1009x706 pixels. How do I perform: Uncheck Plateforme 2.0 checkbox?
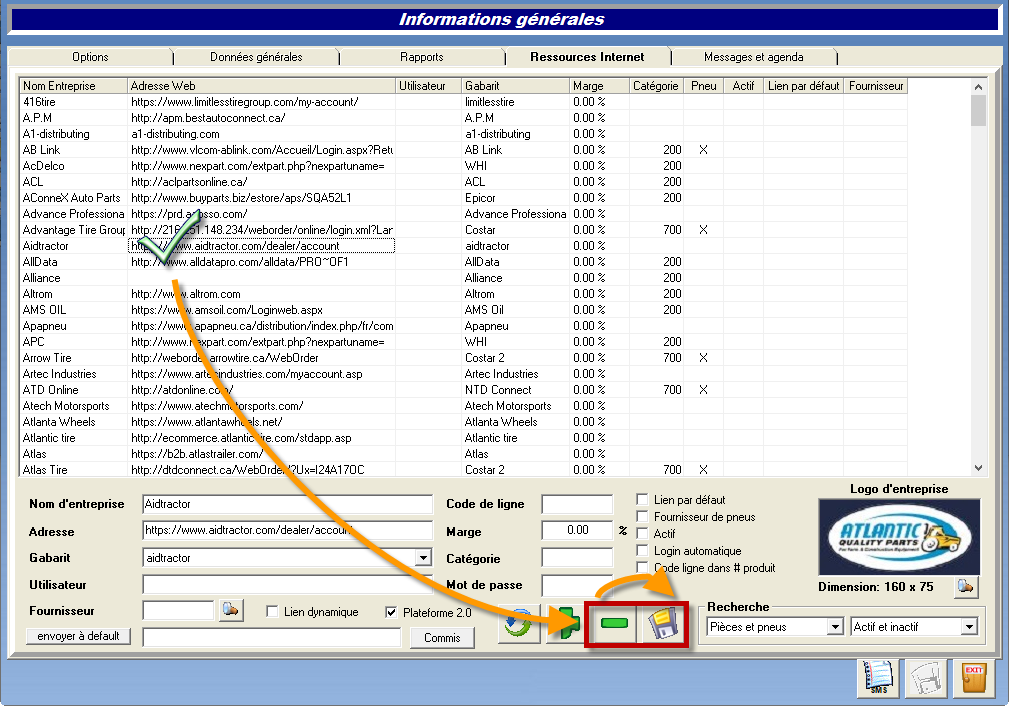tap(391, 612)
